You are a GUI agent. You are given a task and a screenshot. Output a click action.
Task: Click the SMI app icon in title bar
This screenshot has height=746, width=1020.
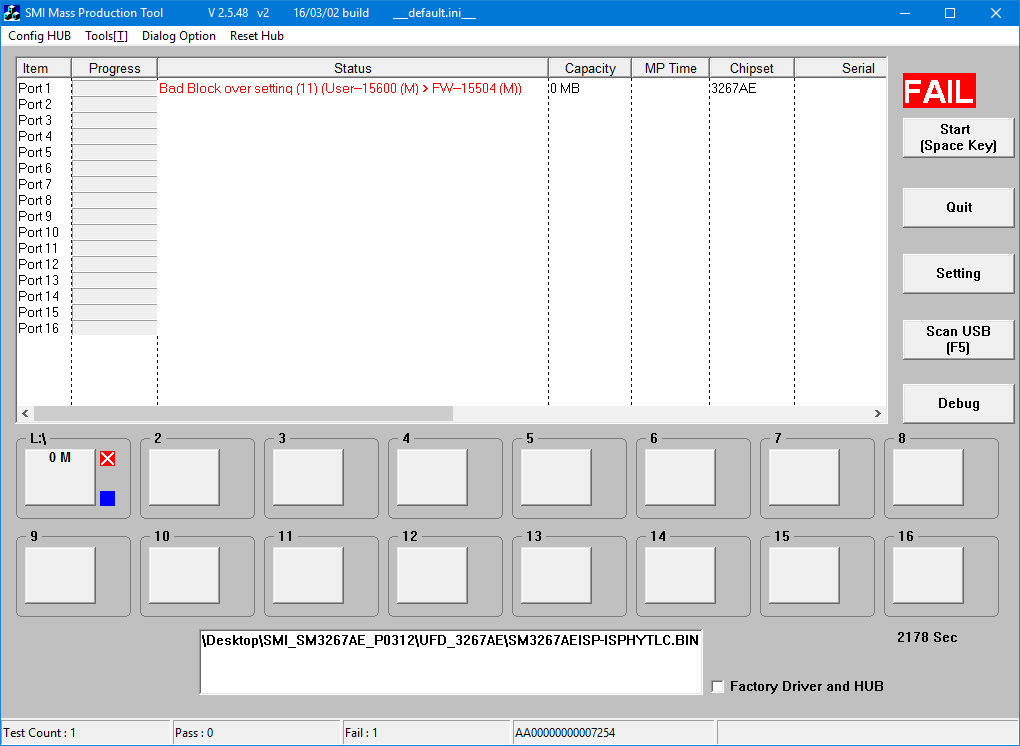(x=12, y=12)
